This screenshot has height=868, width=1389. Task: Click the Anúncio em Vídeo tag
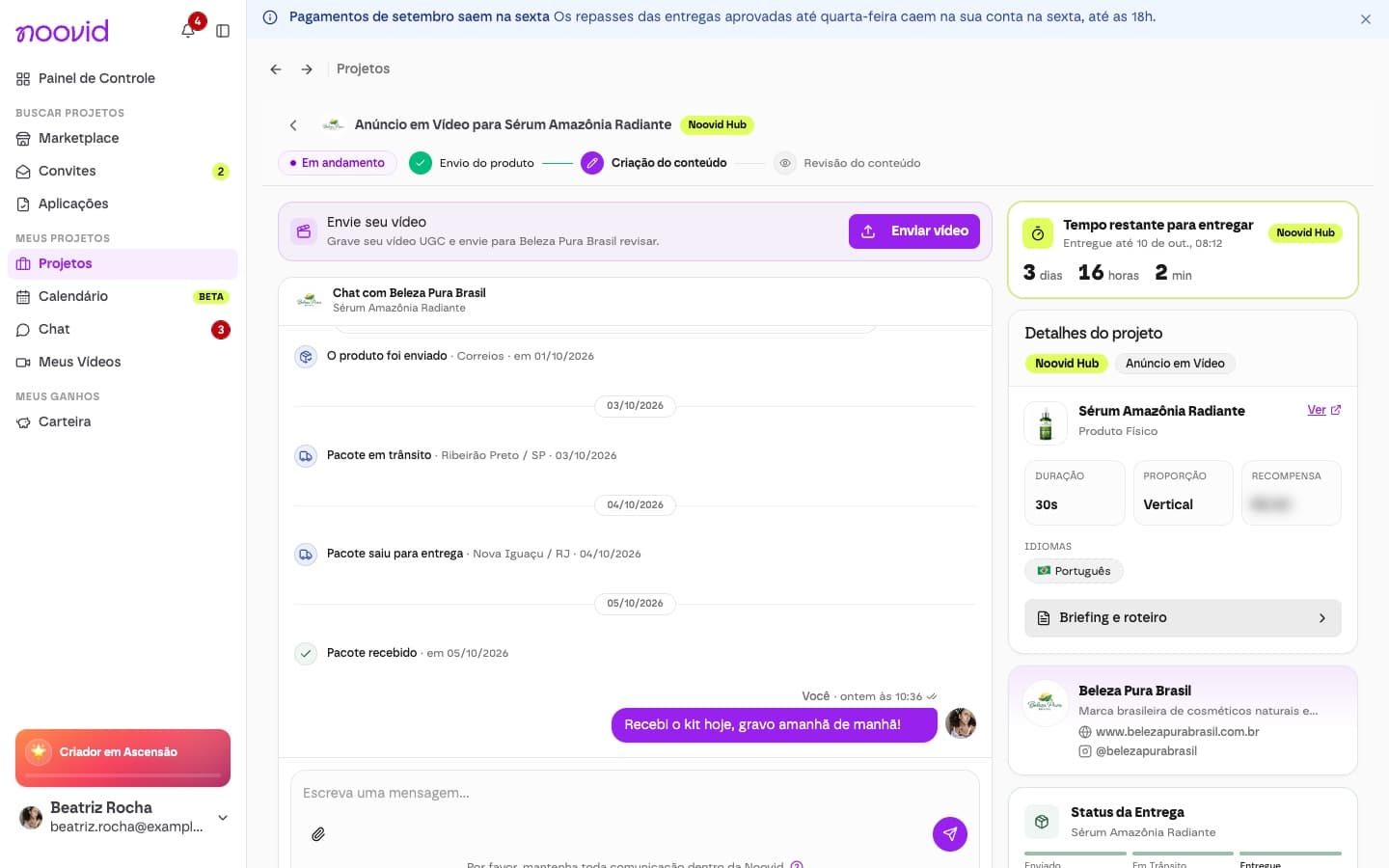point(1175,364)
